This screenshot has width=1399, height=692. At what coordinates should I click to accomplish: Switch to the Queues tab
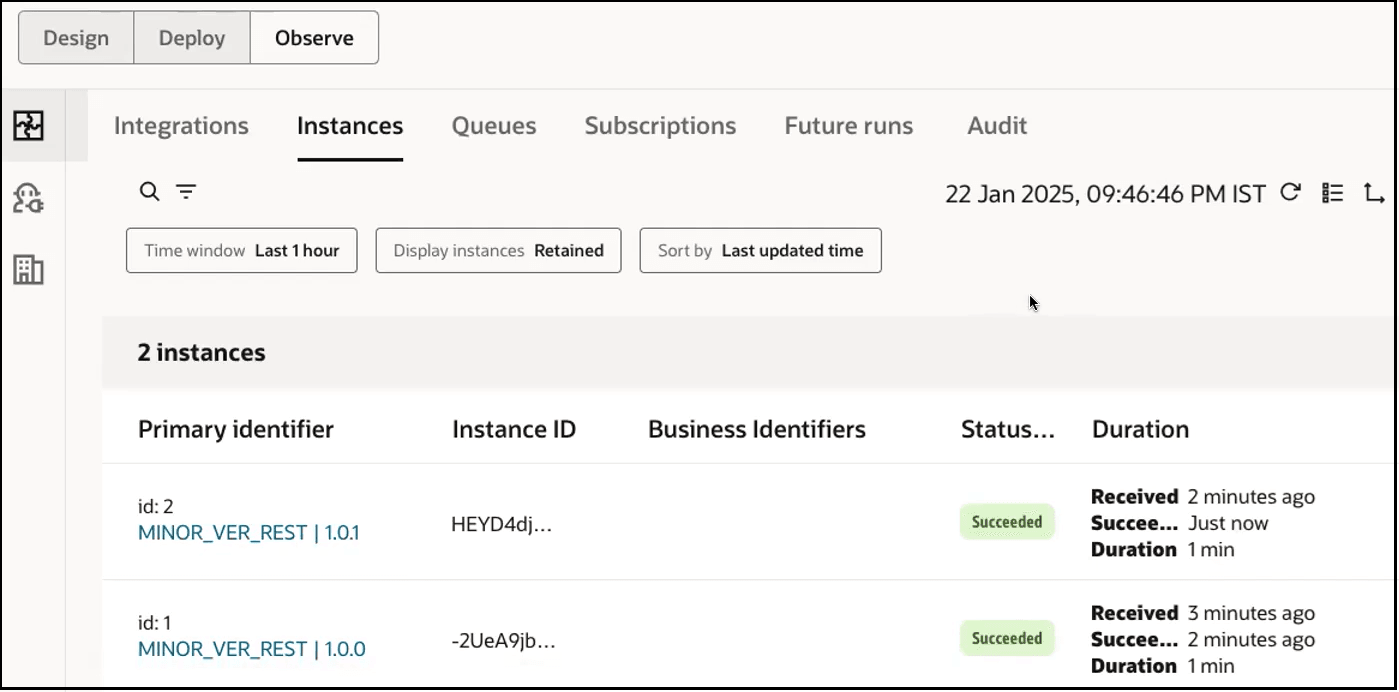pyautogui.click(x=493, y=126)
